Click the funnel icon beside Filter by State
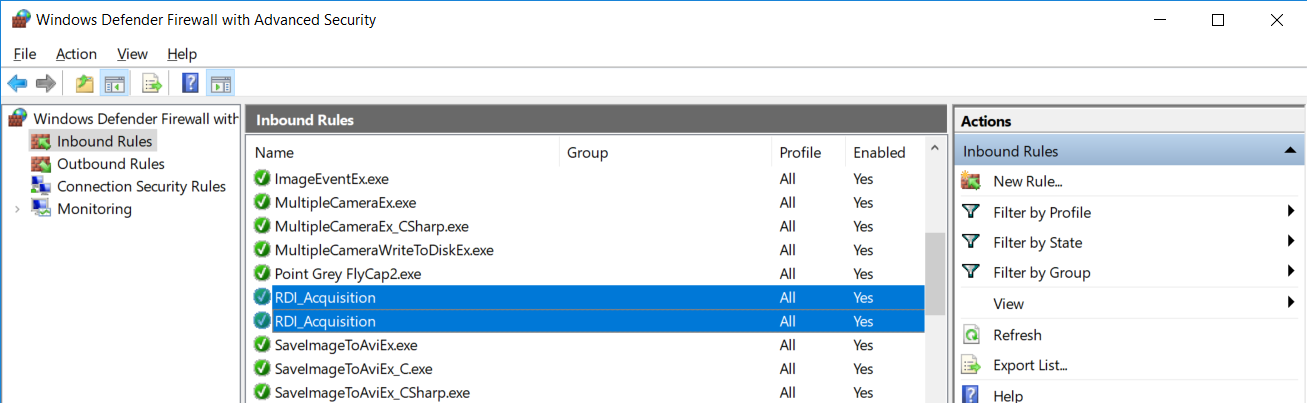 coord(970,242)
